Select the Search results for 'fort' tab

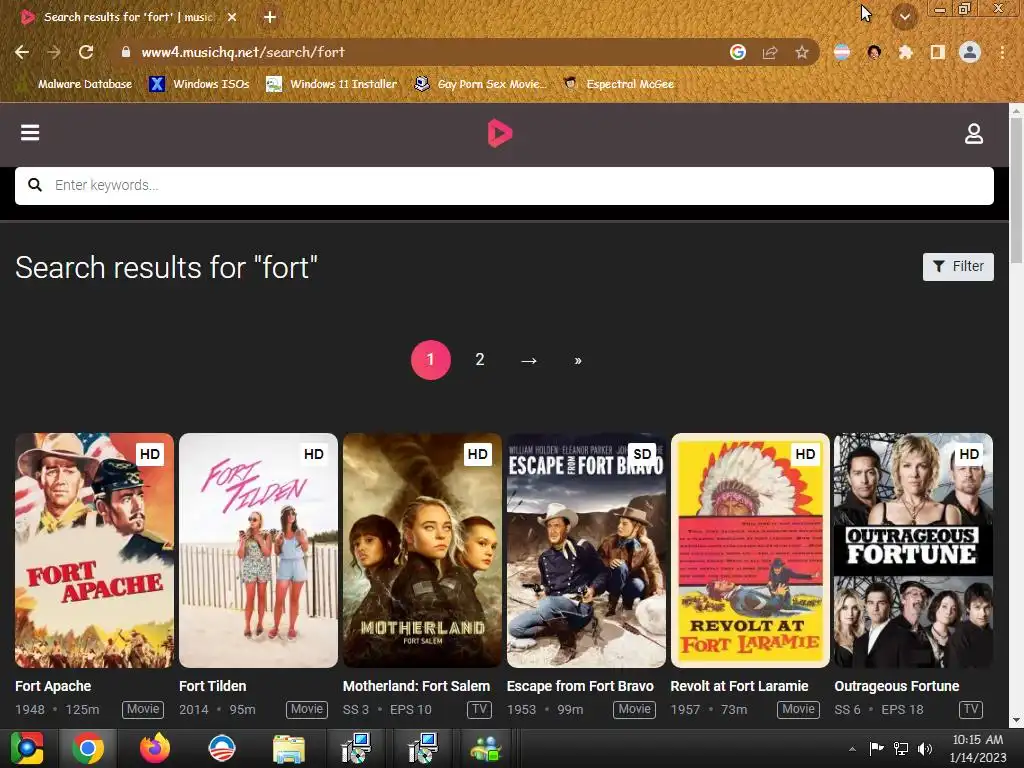(128, 17)
